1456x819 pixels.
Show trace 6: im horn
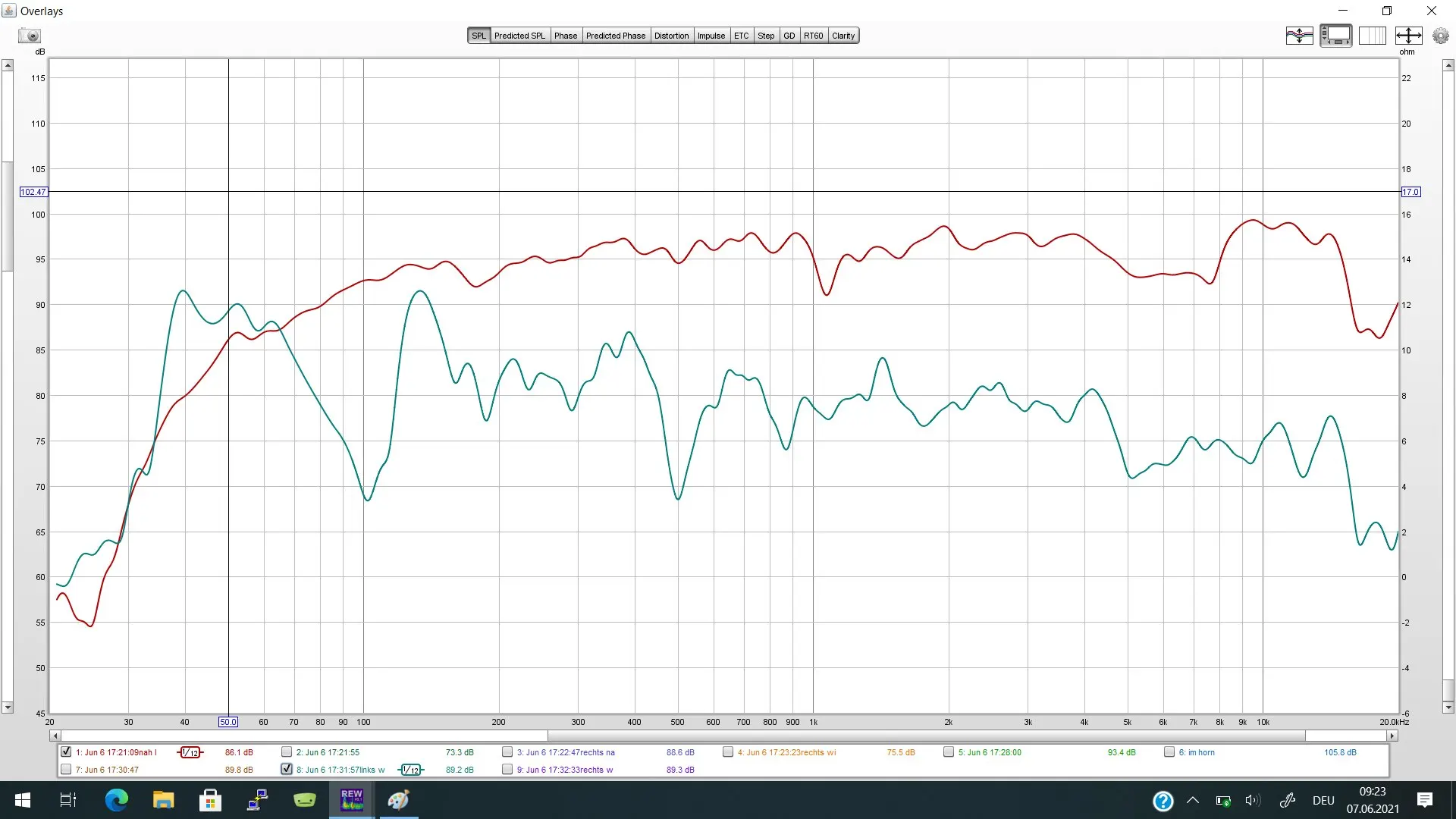click(x=1169, y=752)
